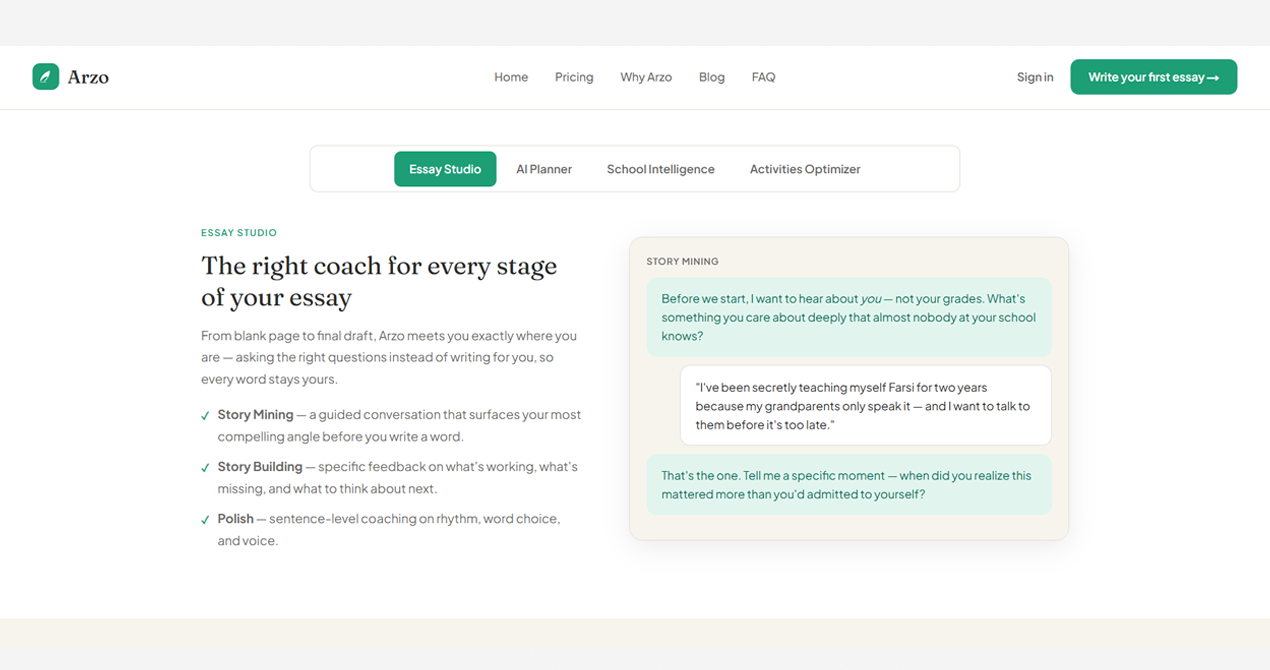Click the bold 'Story Mining' list text
This screenshot has height=670, width=1270.
tap(255, 414)
